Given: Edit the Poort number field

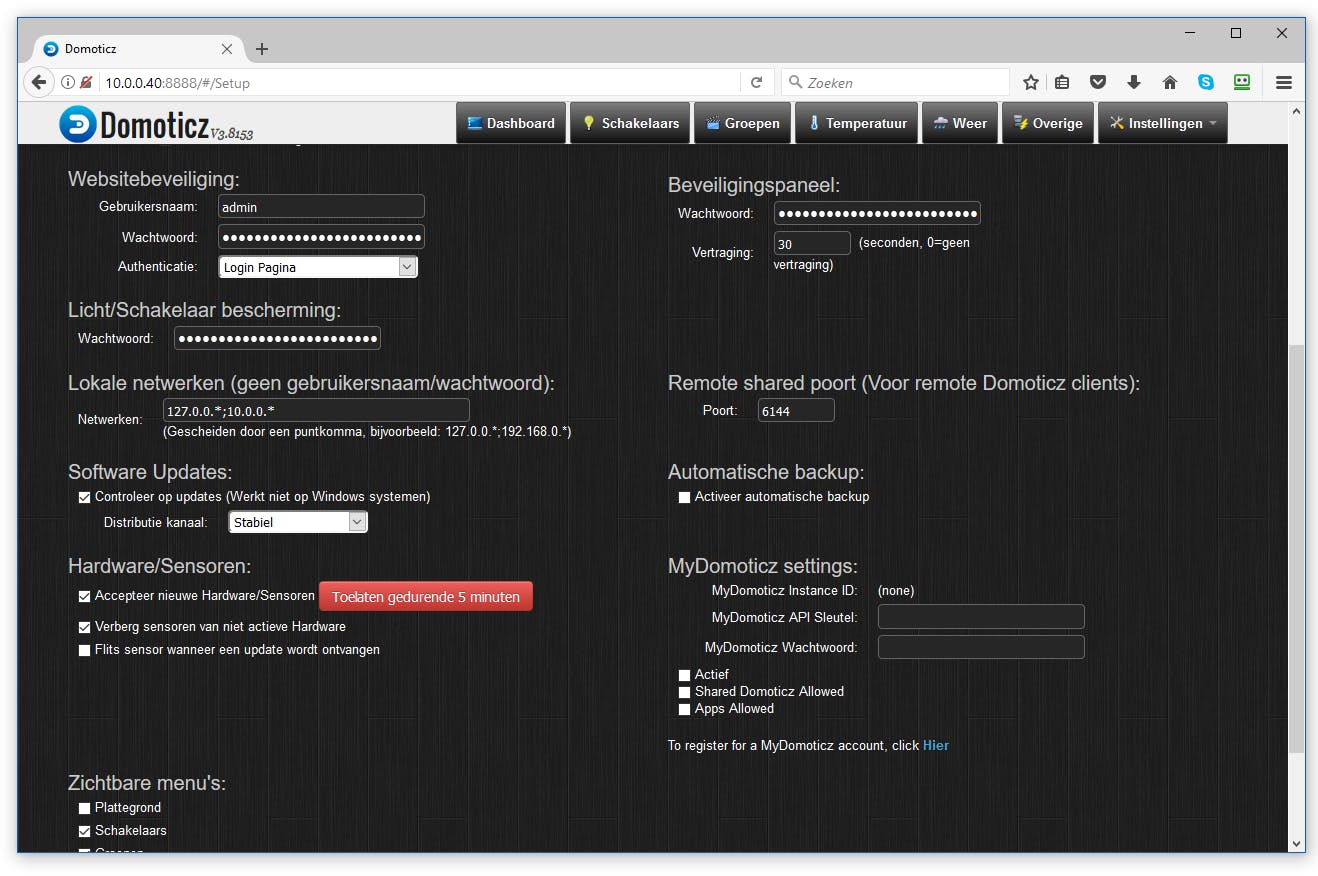Looking at the screenshot, I should [x=796, y=410].
